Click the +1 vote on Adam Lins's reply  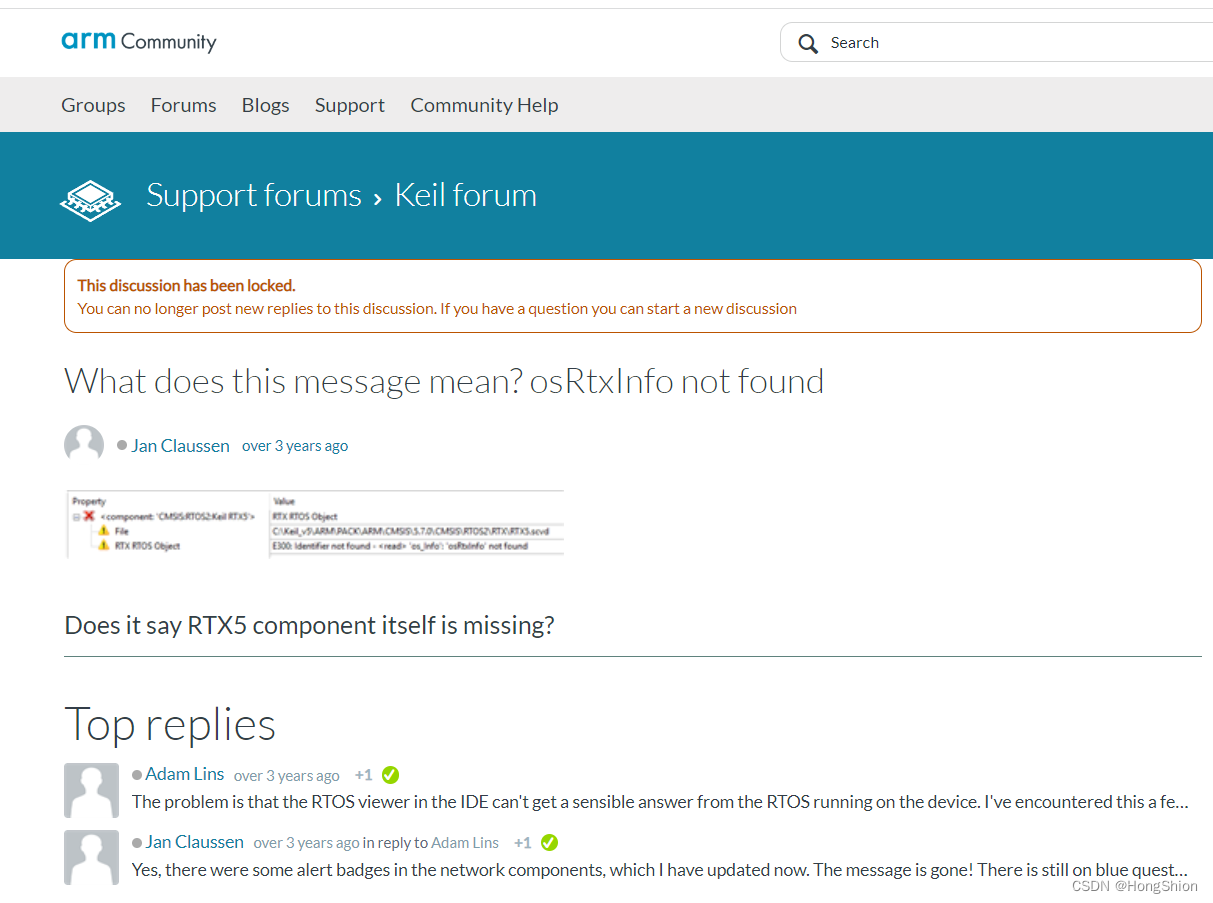pos(363,775)
